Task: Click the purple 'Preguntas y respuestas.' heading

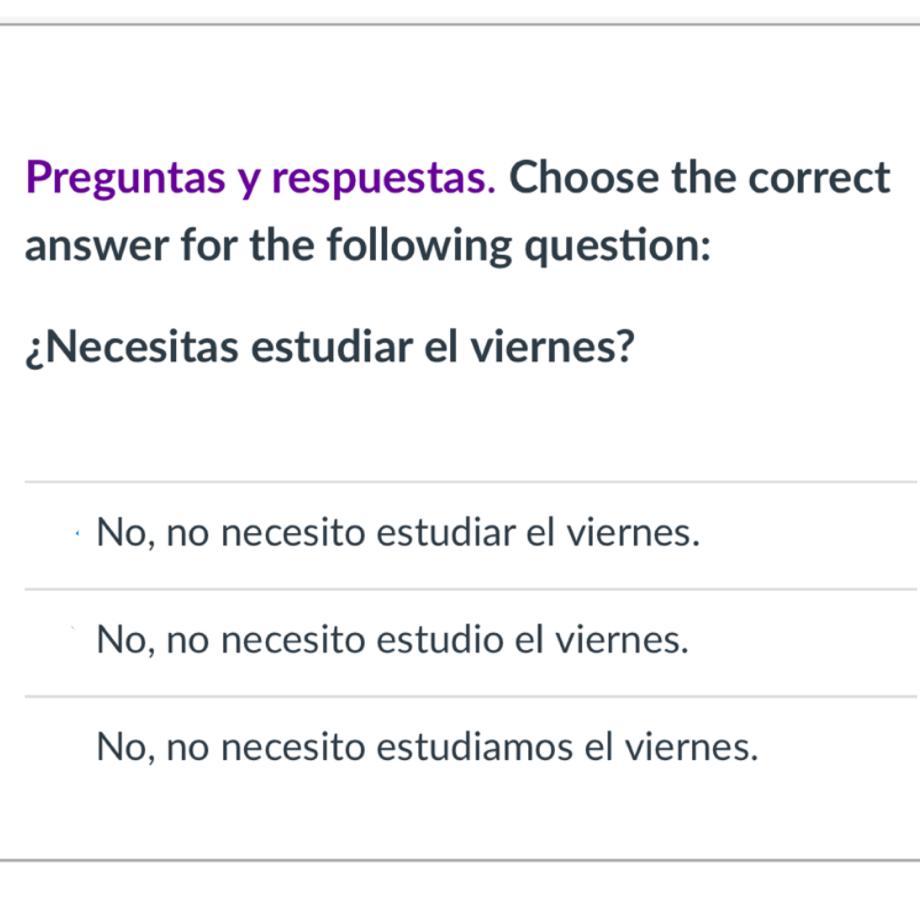Action: tap(260, 179)
